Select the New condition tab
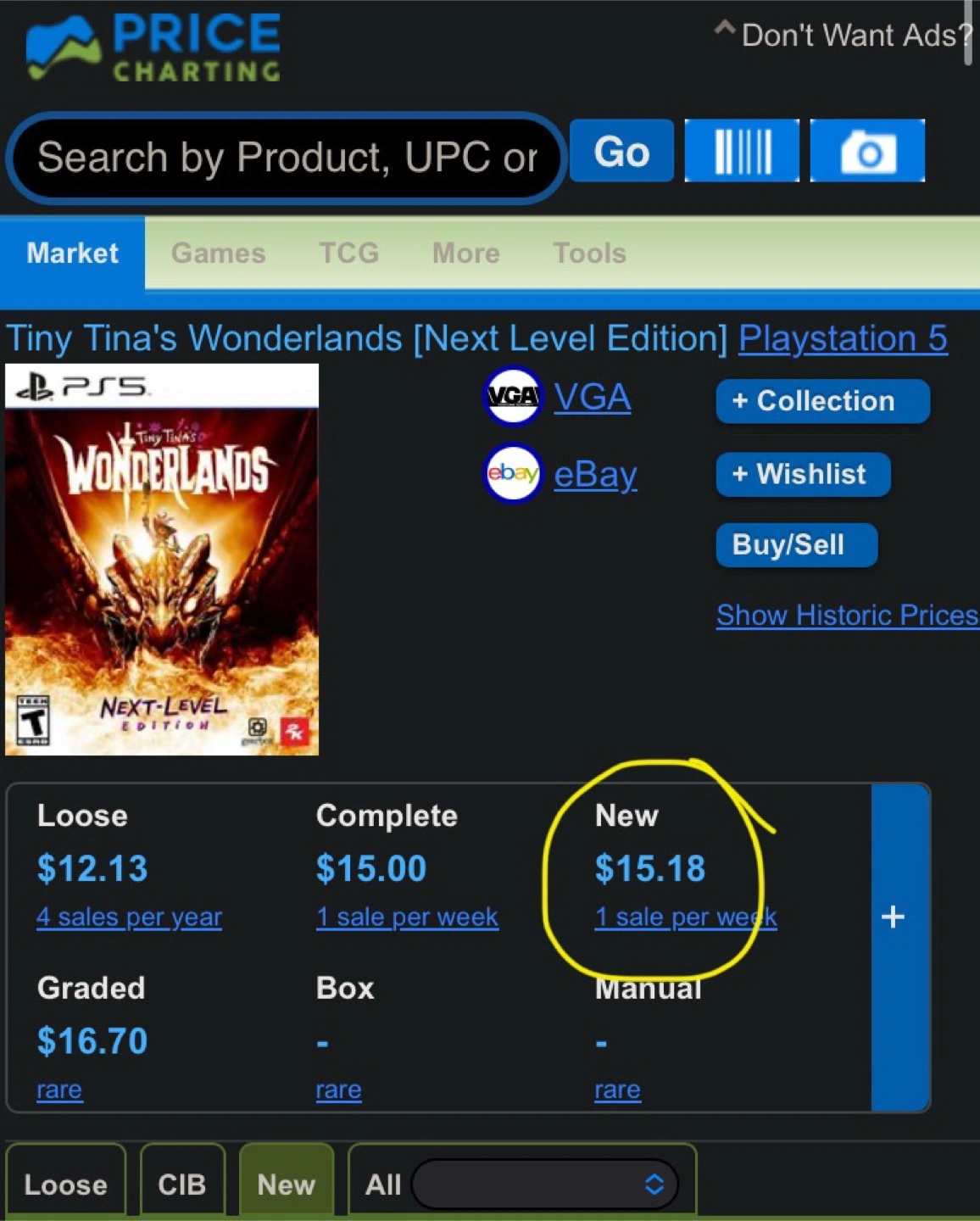The image size is (980, 1221). pos(287,1184)
